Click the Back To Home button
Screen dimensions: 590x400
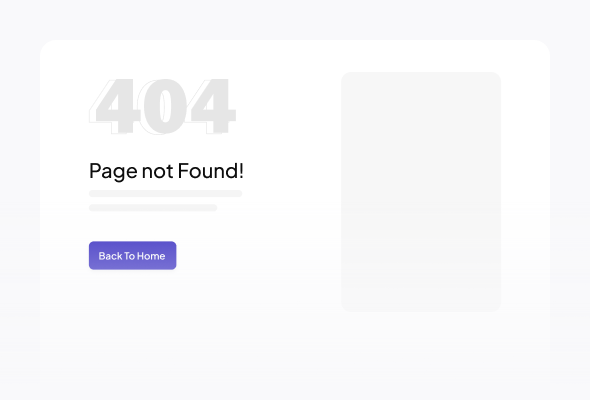point(132,256)
